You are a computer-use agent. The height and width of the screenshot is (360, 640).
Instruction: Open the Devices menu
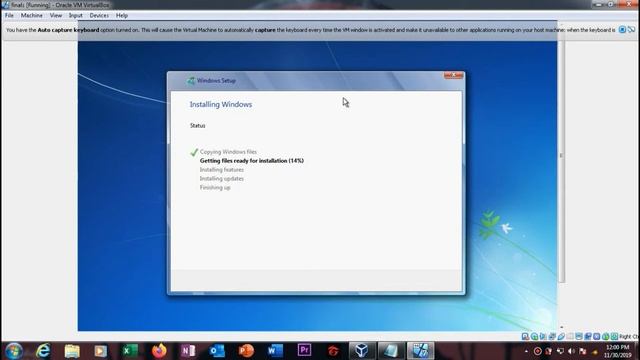[99, 16]
